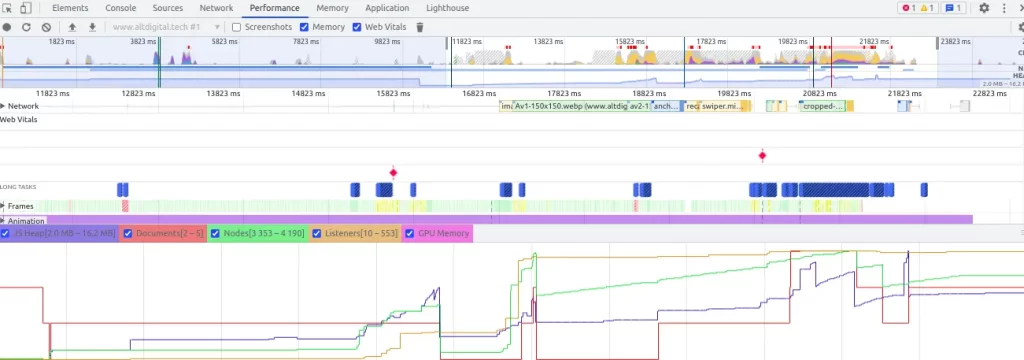Click the LONG TASKS track label
1024x360 pixels.
tap(18, 187)
